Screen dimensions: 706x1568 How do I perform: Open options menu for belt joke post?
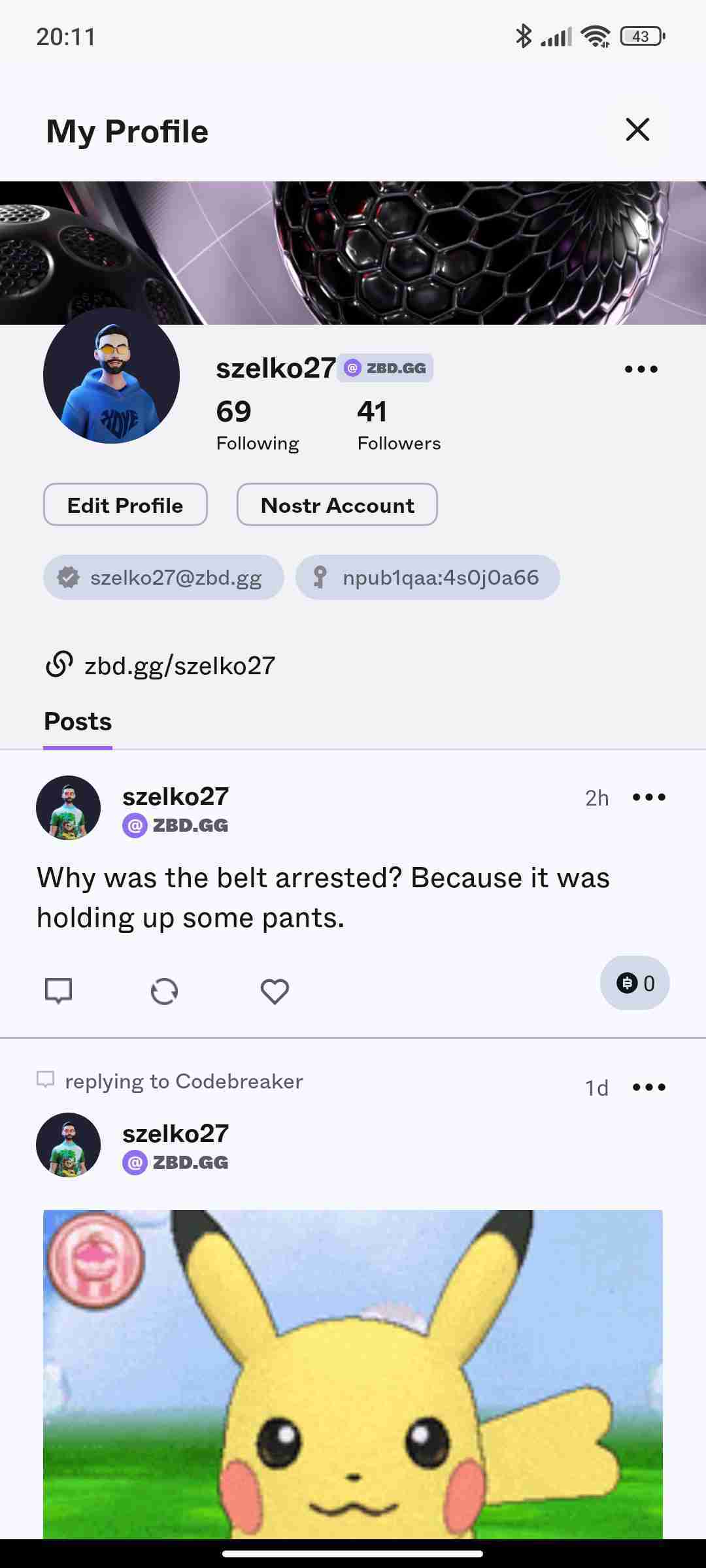pyautogui.click(x=649, y=797)
